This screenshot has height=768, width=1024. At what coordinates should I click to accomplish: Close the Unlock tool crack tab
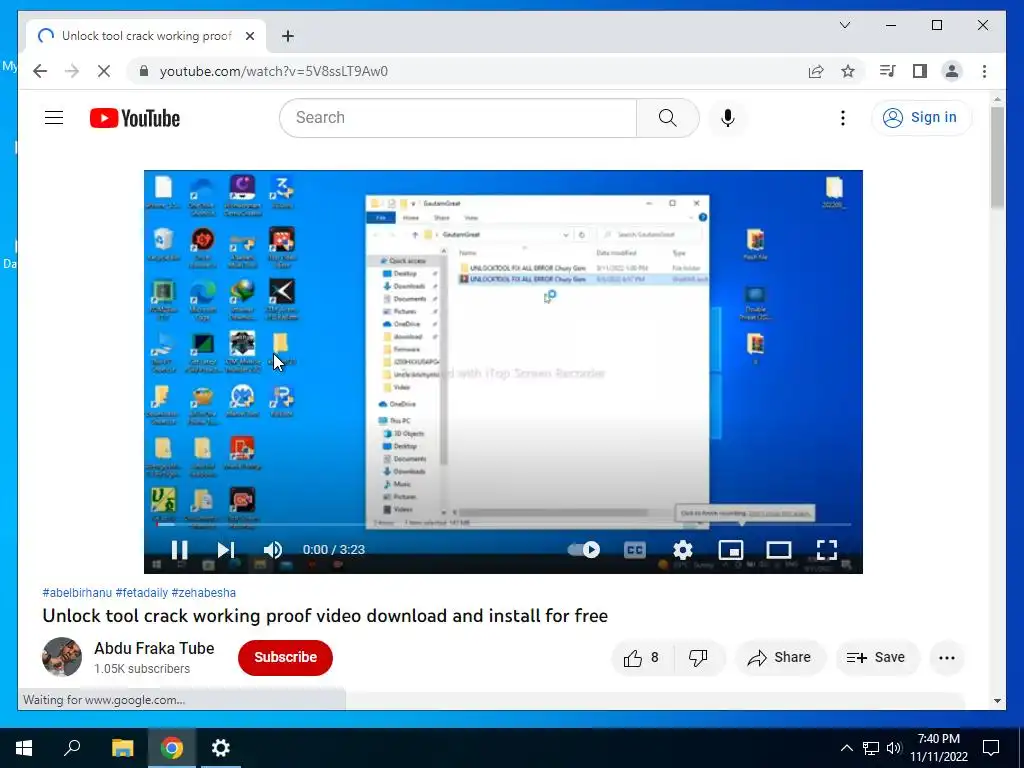(250, 36)
